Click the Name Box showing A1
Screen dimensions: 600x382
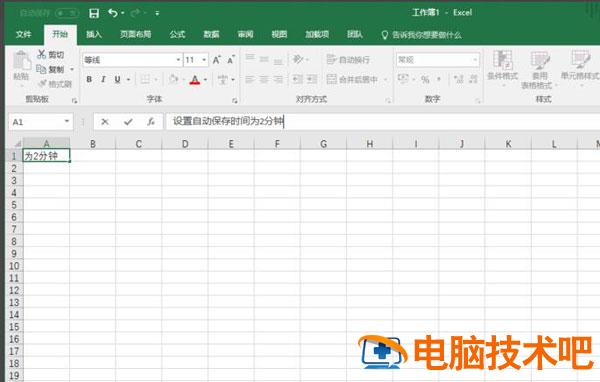click(41, 122)
